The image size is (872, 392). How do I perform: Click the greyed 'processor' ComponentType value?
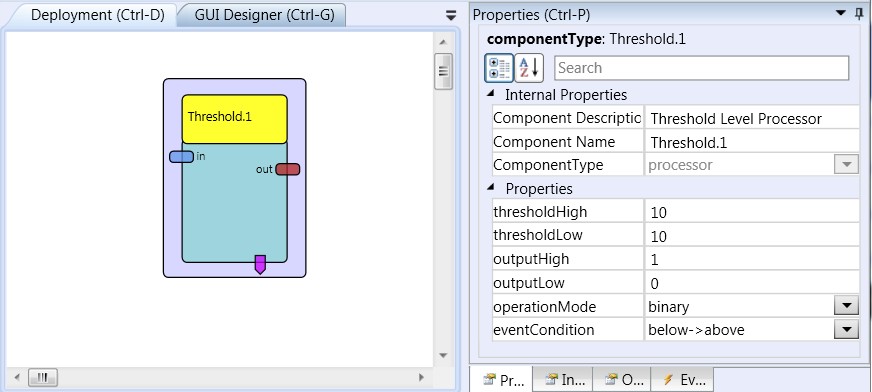(680, 165)
